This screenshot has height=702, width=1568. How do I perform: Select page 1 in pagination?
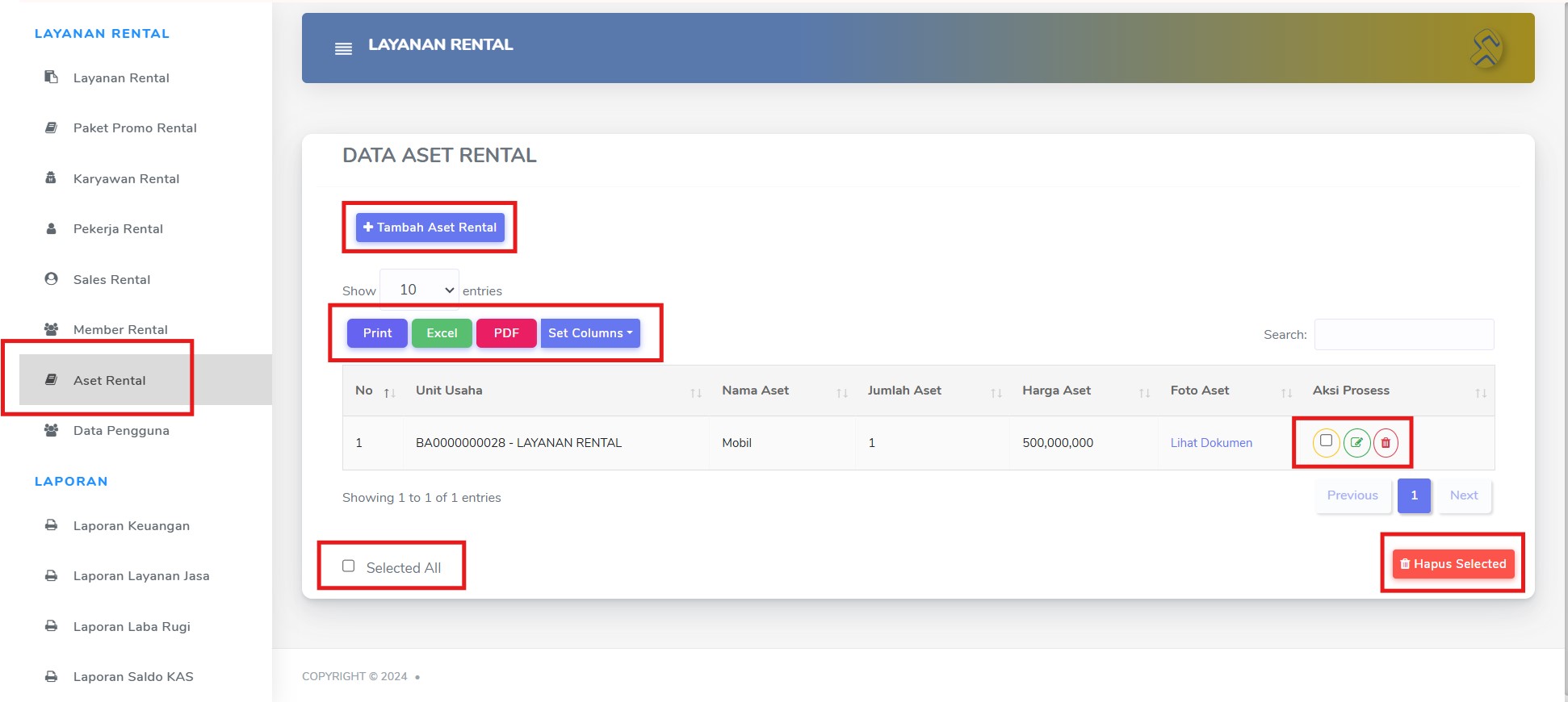1414,495
